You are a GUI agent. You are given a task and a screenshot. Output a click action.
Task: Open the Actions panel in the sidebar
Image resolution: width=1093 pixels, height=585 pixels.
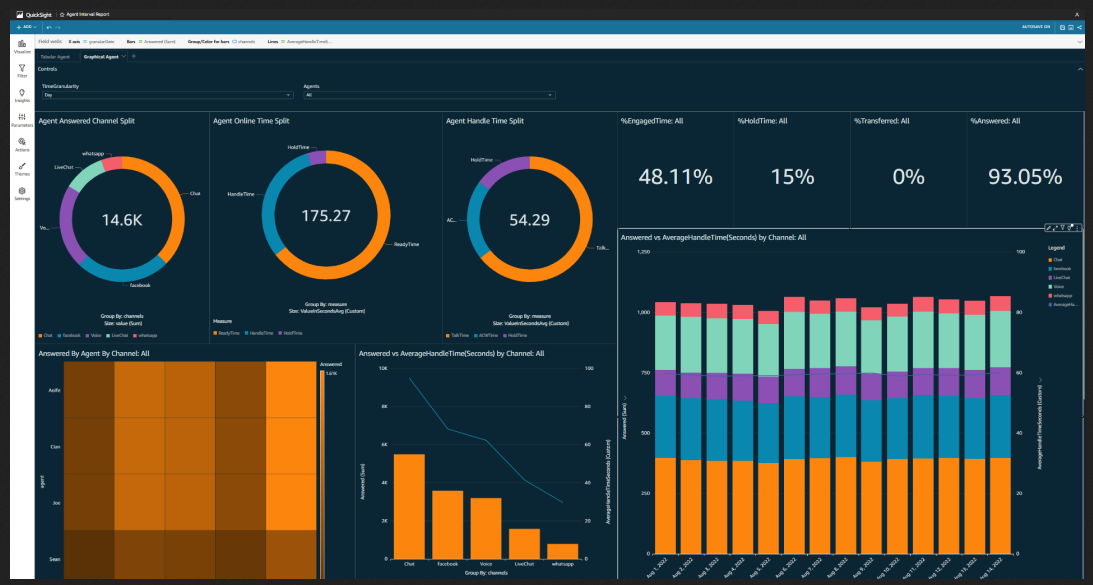[x=22, y=145]
